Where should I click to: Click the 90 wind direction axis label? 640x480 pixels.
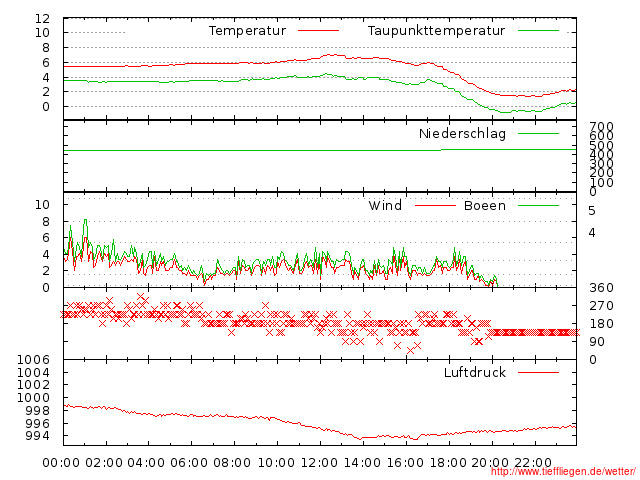[x=597, y=342]
